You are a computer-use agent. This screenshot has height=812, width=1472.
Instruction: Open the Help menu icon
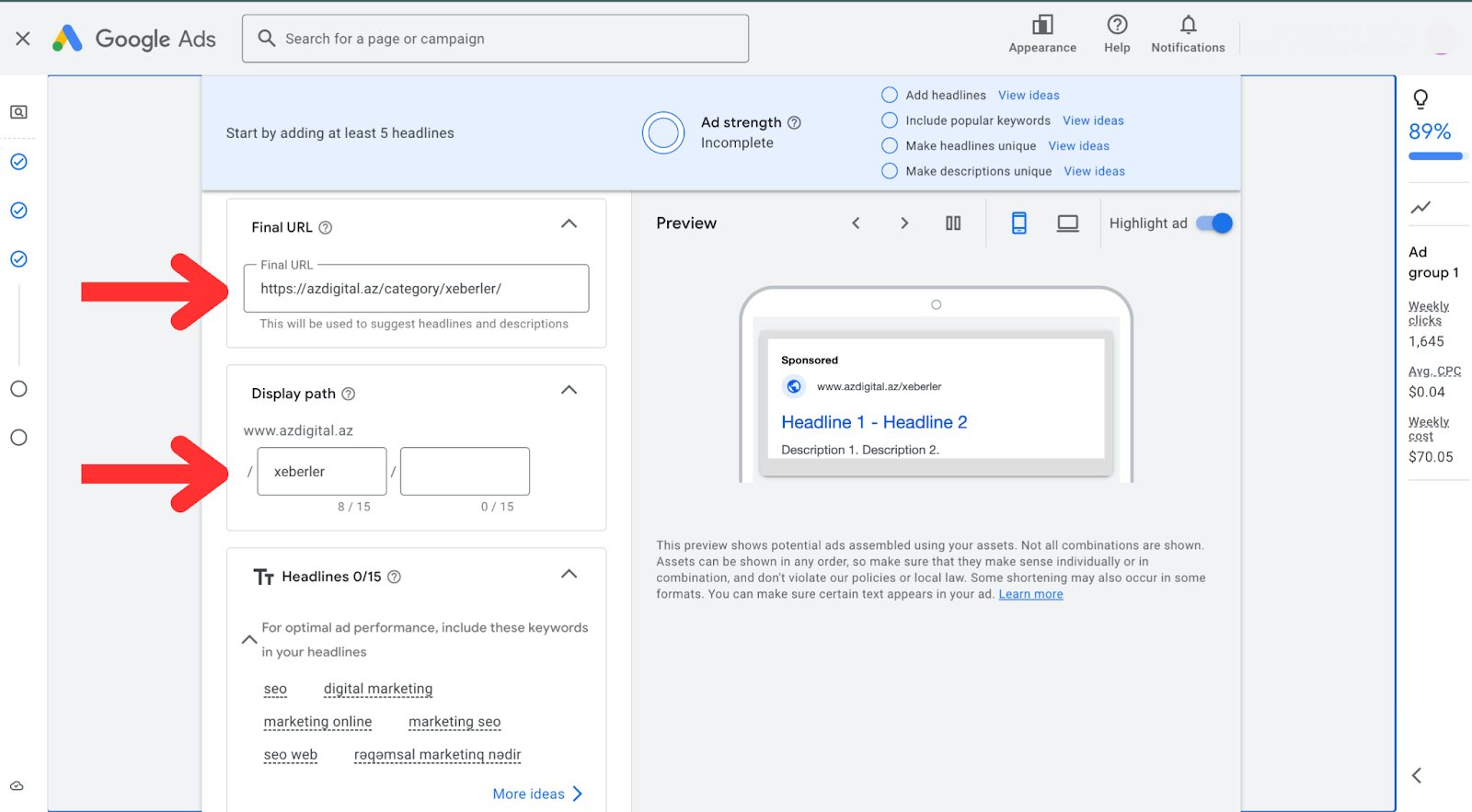(x=1117, y=25)
